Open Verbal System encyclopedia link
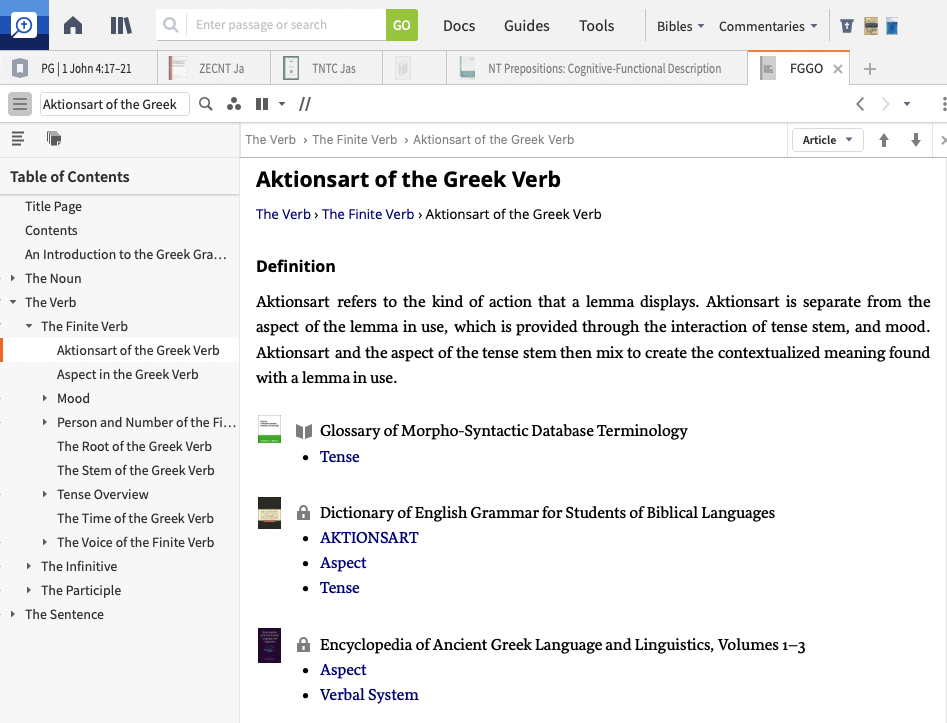The image size is (947, 723). pos(369,695)
